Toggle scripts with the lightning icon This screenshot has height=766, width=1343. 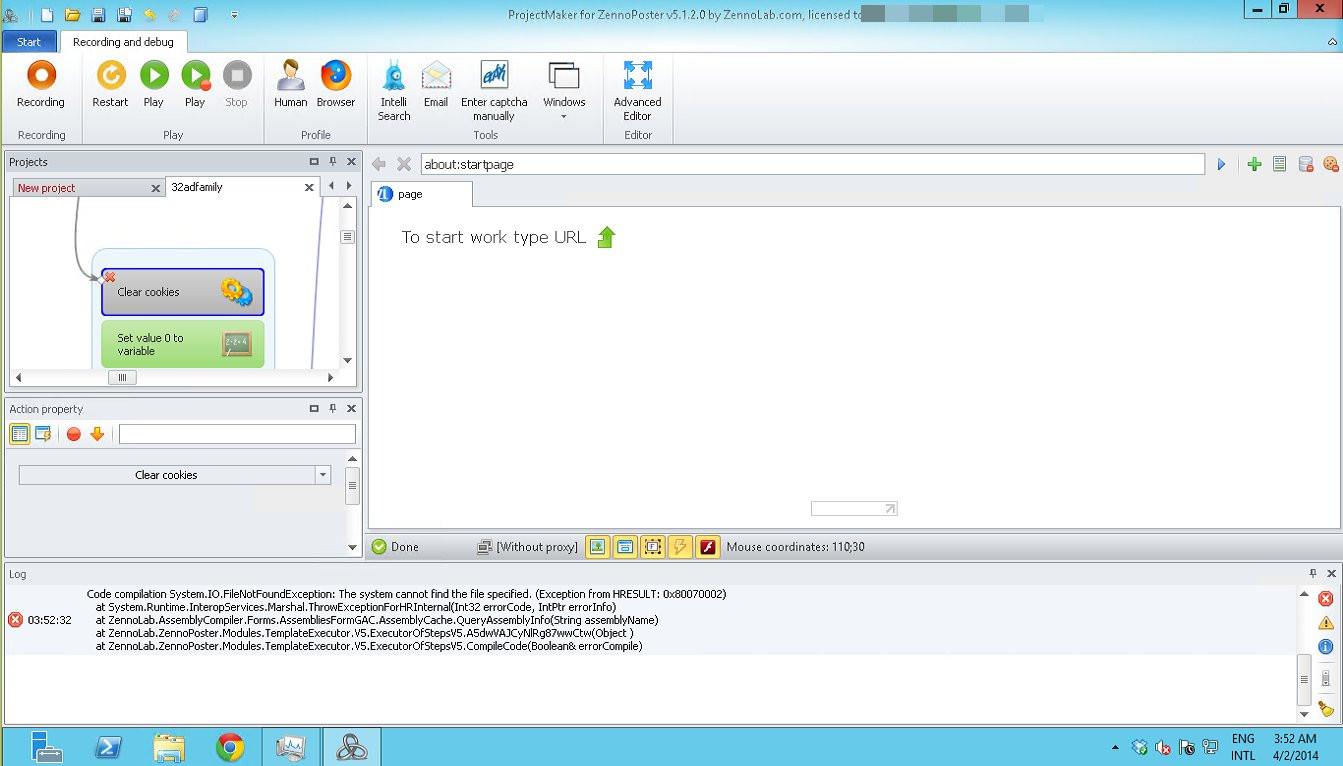(x=680, y=547)
